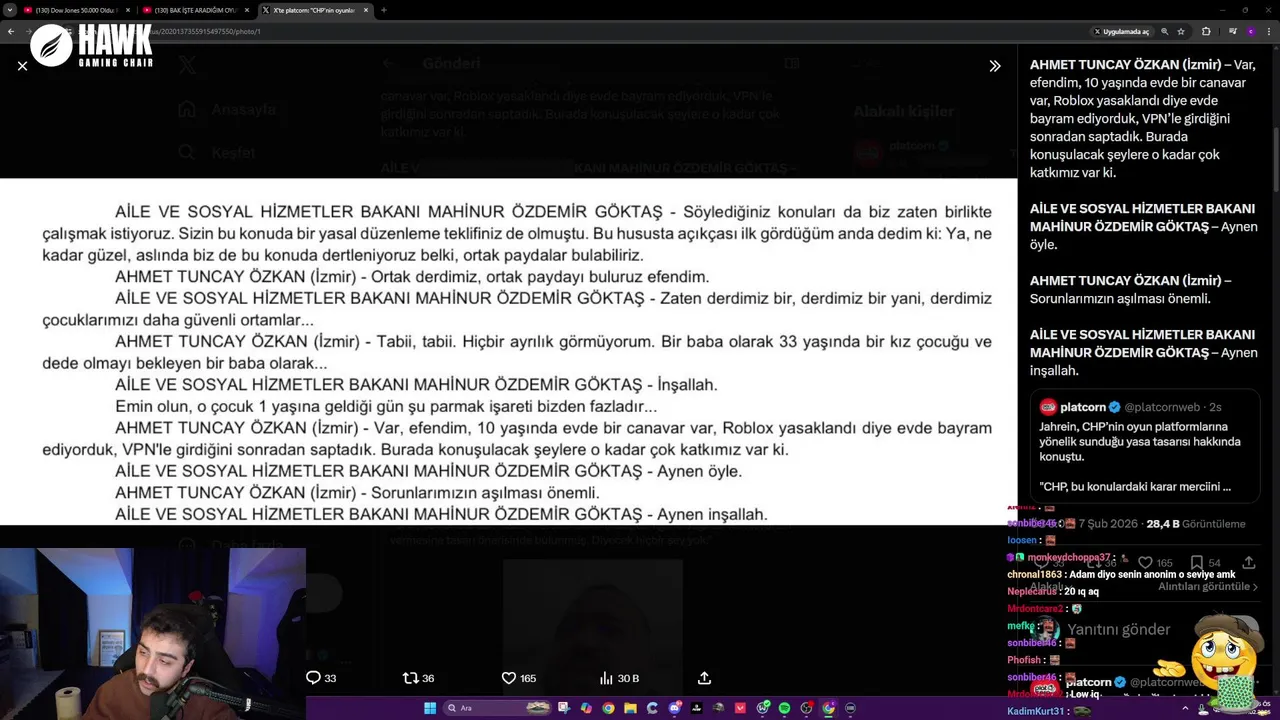Open the tab search dropdown
This screenshot has width=1280, height=720.
[8, 10]
